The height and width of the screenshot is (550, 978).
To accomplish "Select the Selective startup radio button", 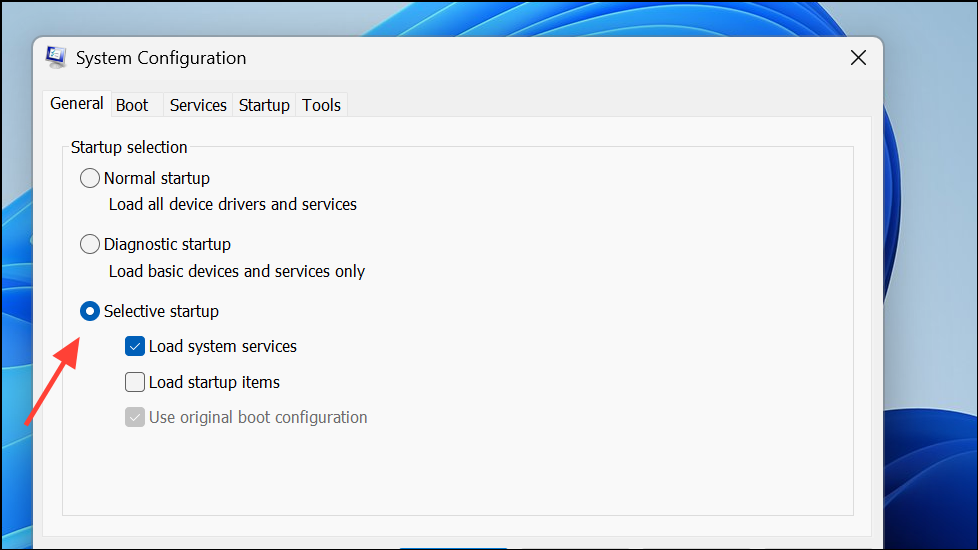I will pyautogui.click(x=90, y=311).
